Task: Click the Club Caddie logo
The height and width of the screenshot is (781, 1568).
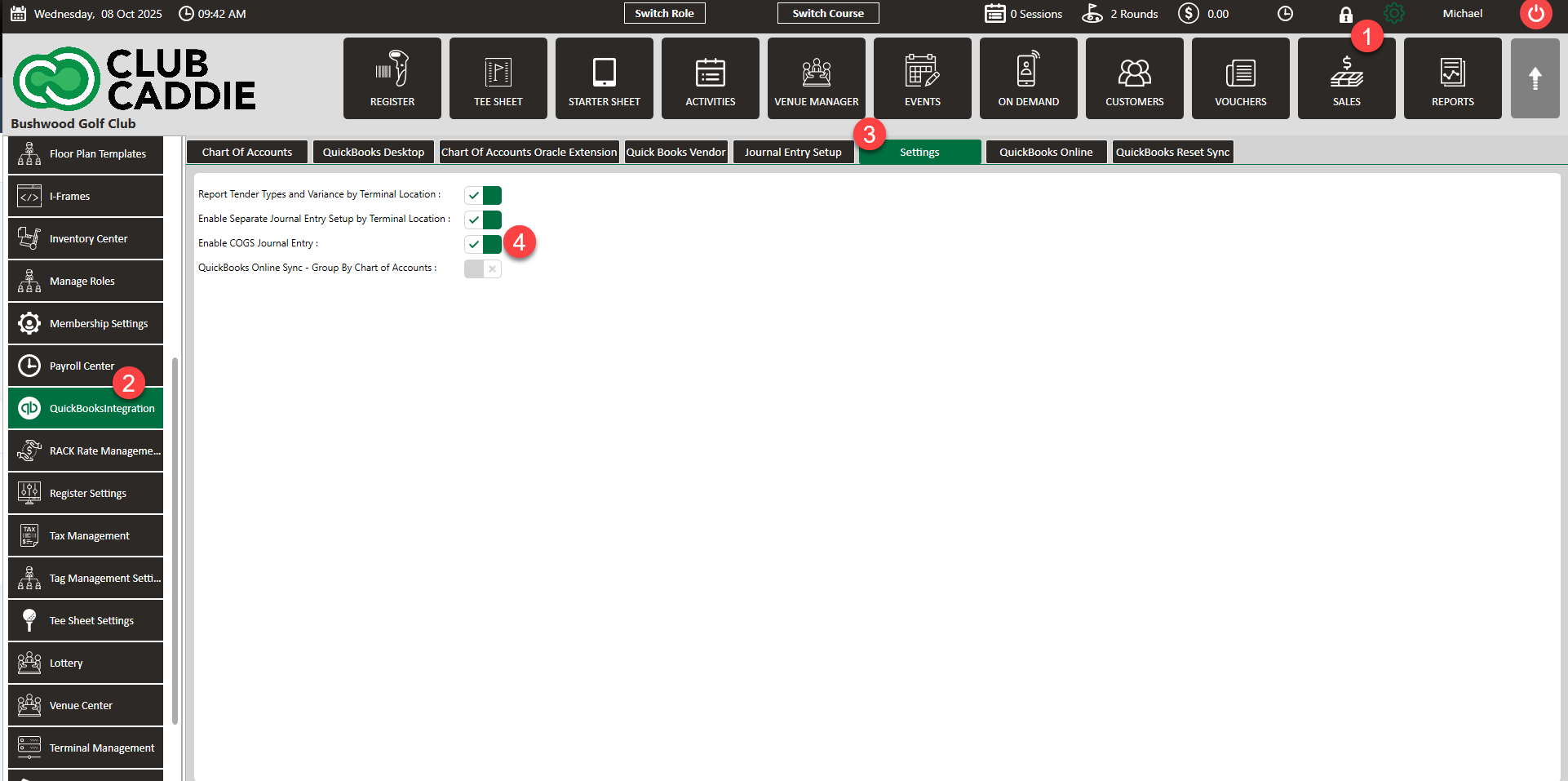Action: [x=135, y=79]
